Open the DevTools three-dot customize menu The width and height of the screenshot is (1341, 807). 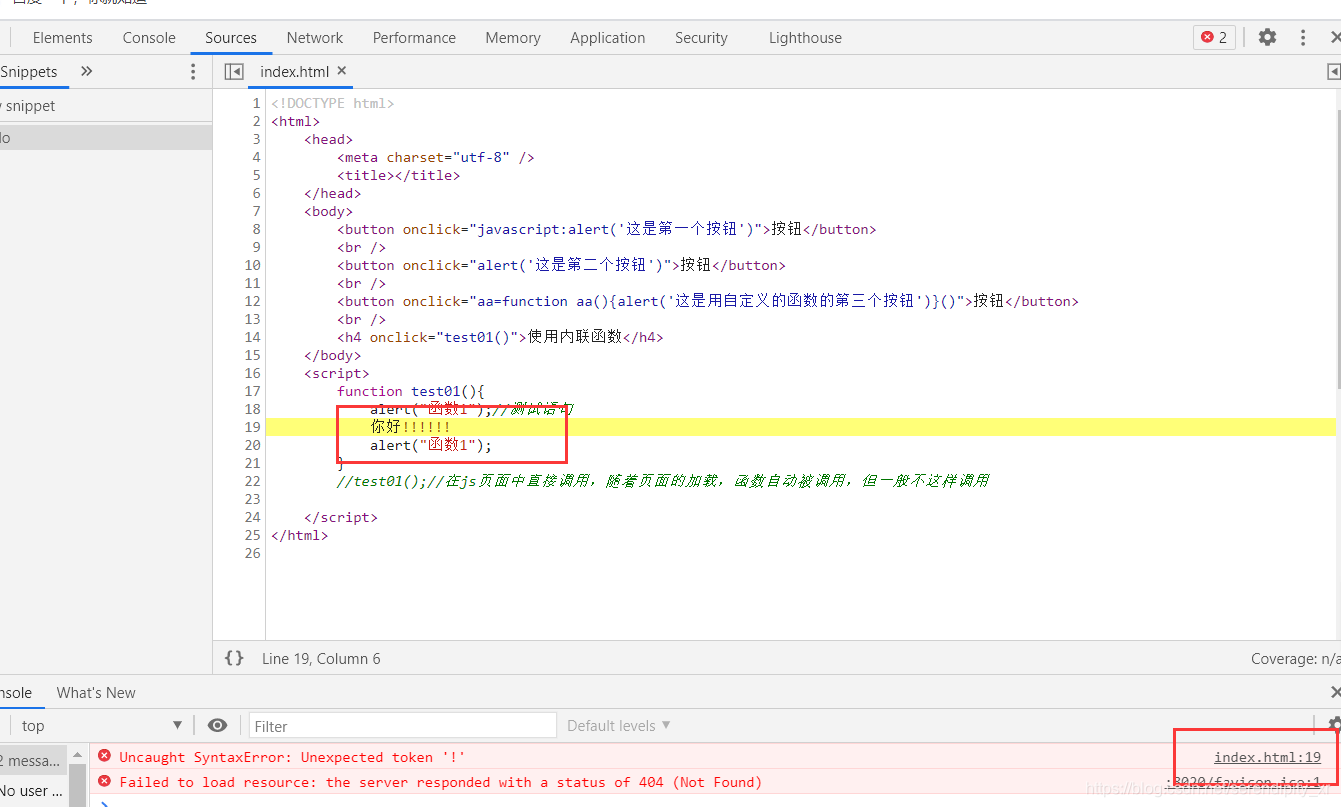coord(1302,37)
